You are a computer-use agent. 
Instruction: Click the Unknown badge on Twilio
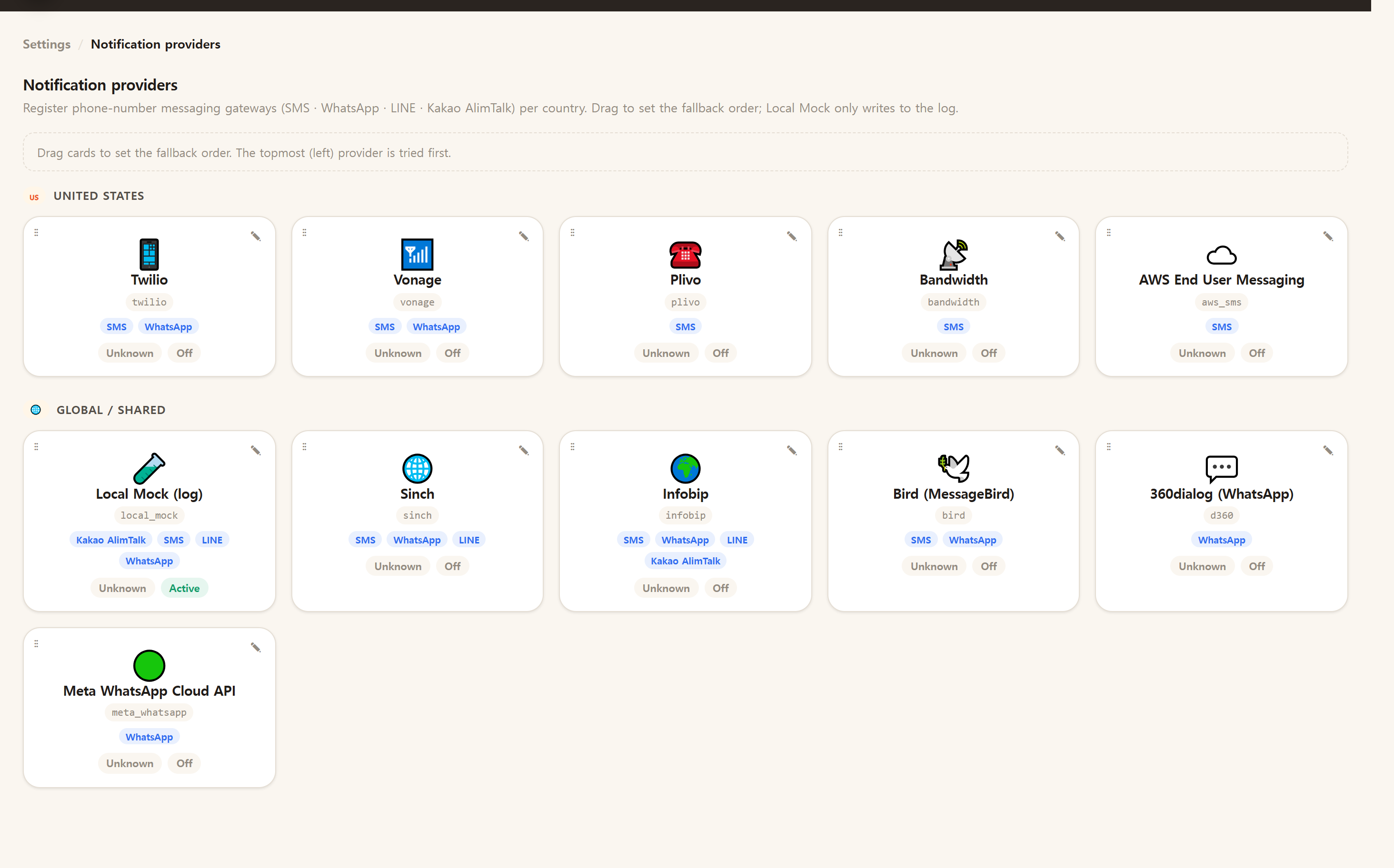tap(130, 353)
